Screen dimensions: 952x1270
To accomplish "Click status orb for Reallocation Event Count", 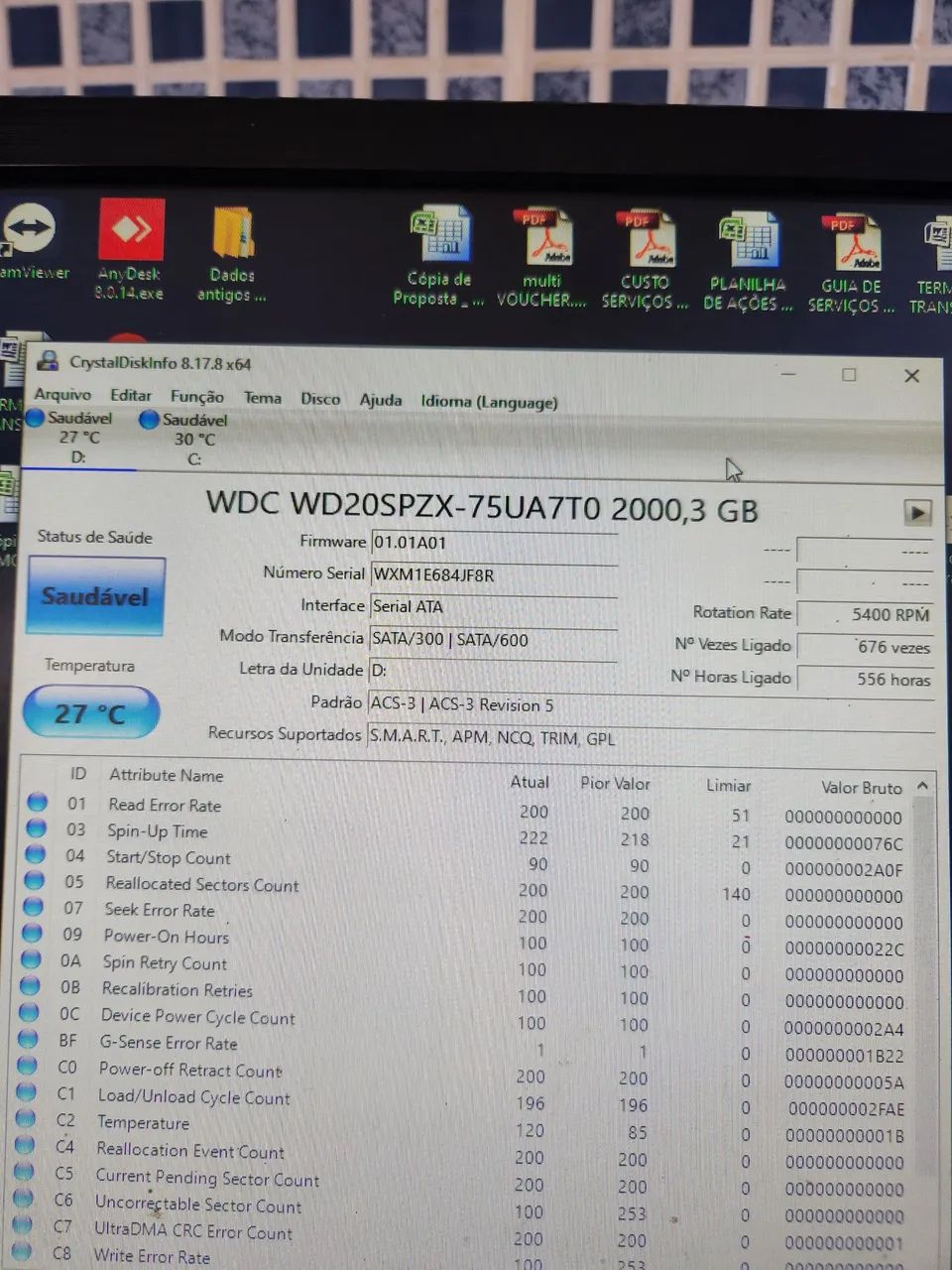I will (25, 1145).
